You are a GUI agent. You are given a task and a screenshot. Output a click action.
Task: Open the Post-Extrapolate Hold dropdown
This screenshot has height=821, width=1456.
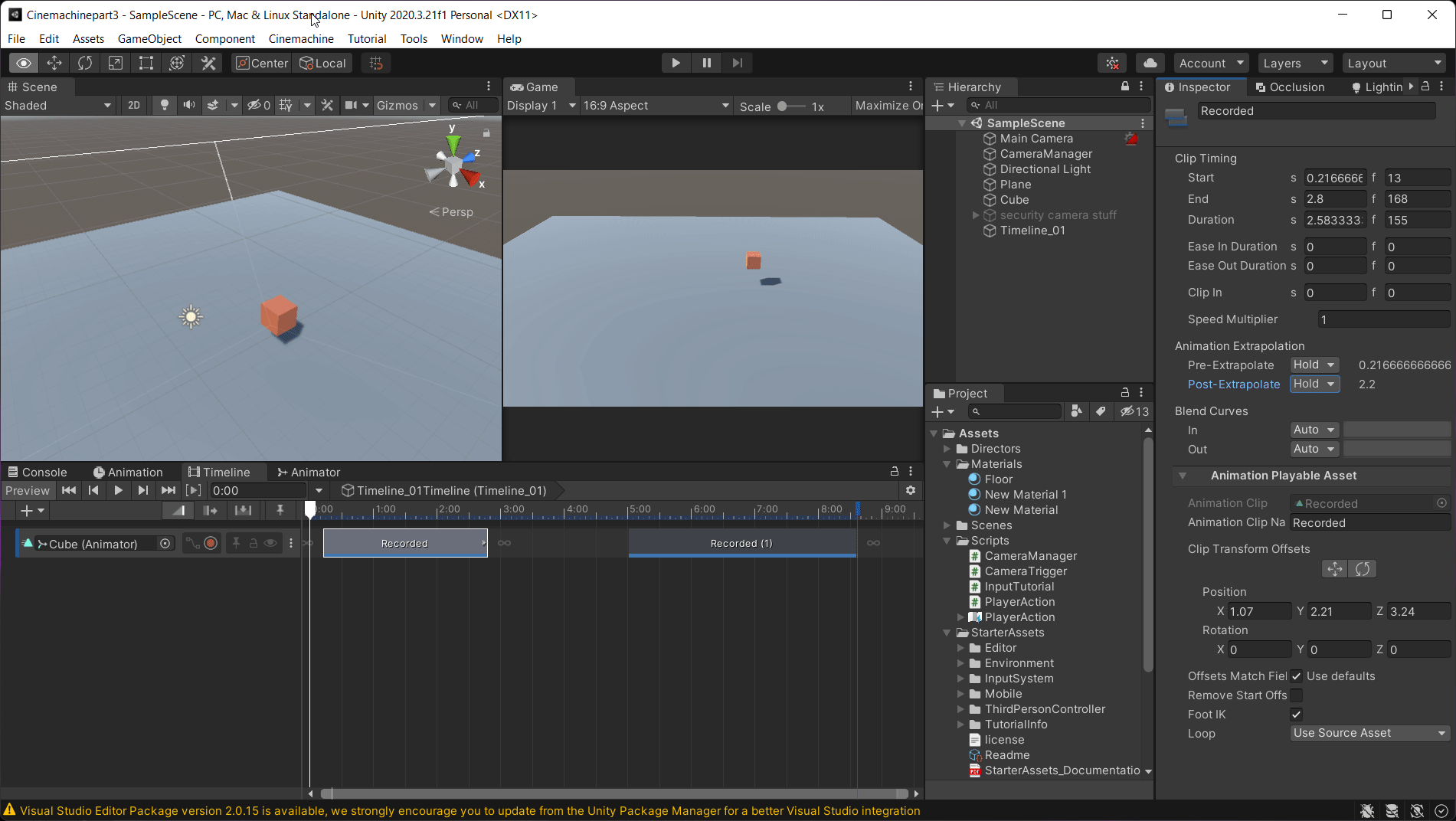pyautogui.click(x=1314, y=384)
